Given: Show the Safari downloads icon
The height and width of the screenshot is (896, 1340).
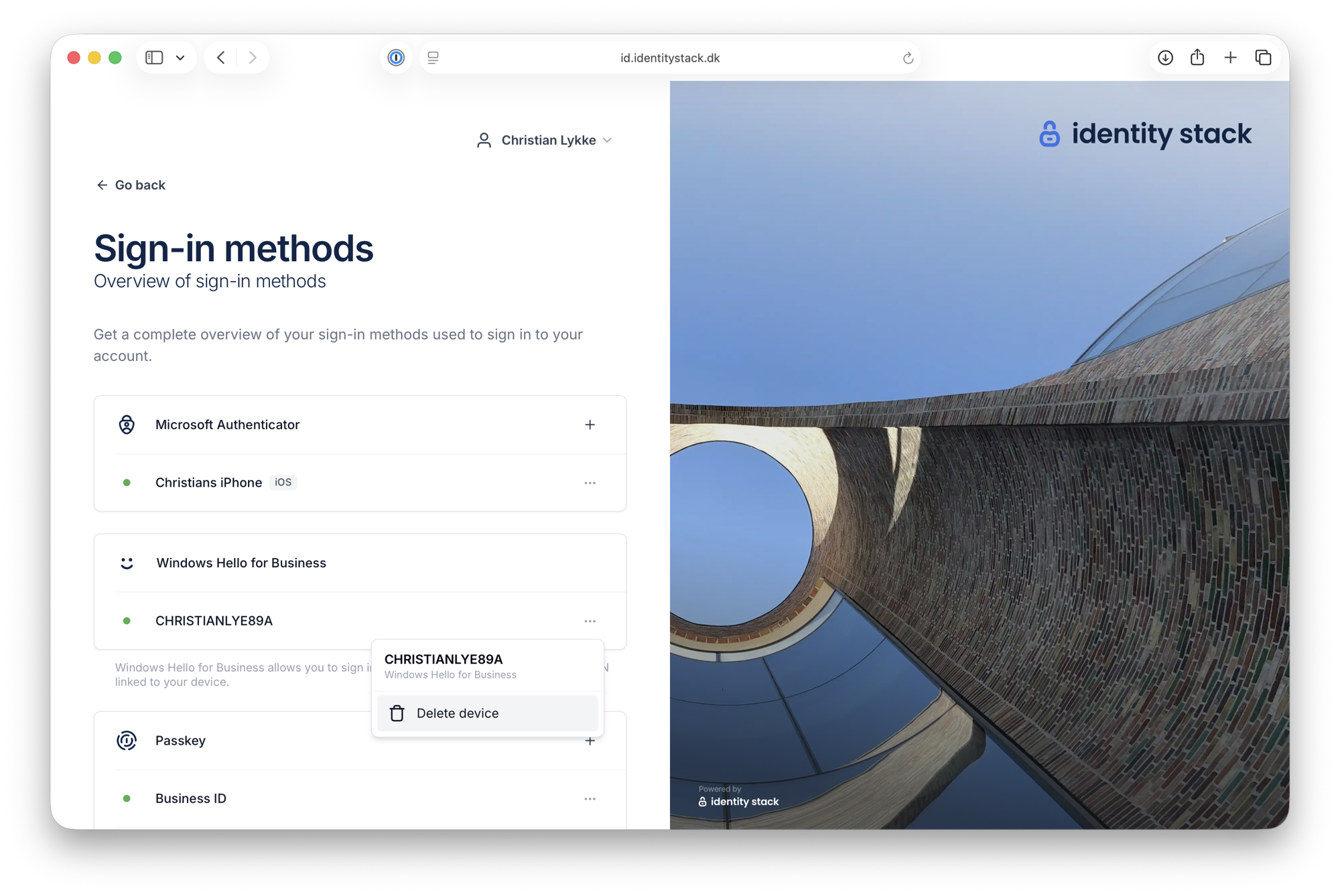Looking at the screenshot, I should point(1165,58).
